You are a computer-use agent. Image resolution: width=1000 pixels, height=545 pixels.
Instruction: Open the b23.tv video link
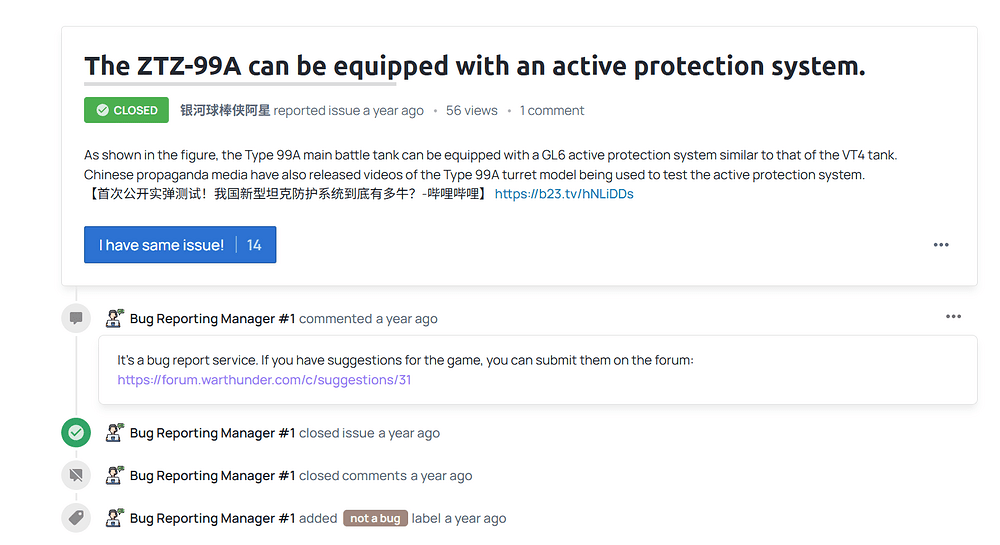(x=564, y=194)
